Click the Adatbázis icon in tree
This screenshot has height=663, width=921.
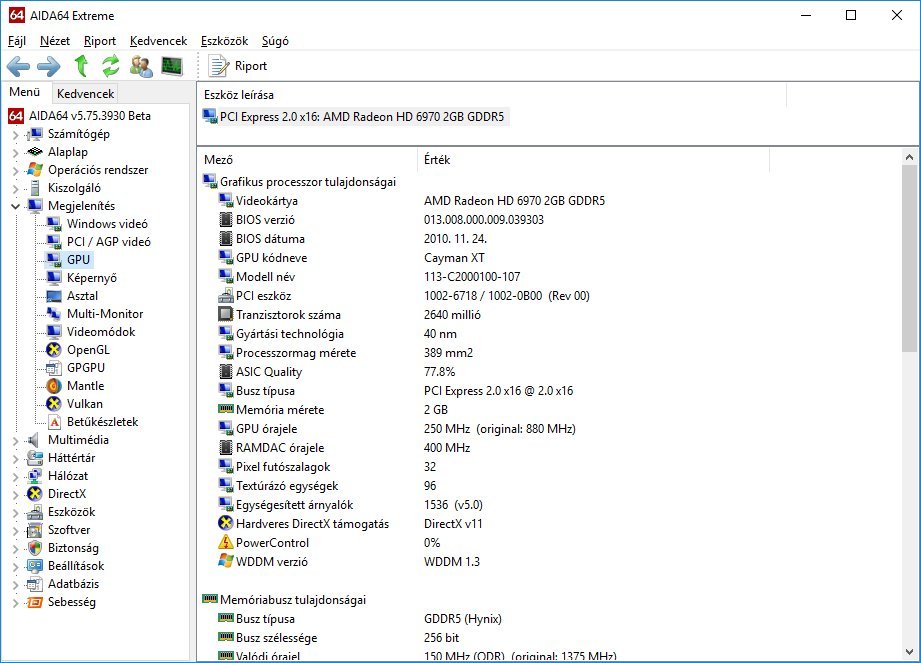tap(35, 584)
